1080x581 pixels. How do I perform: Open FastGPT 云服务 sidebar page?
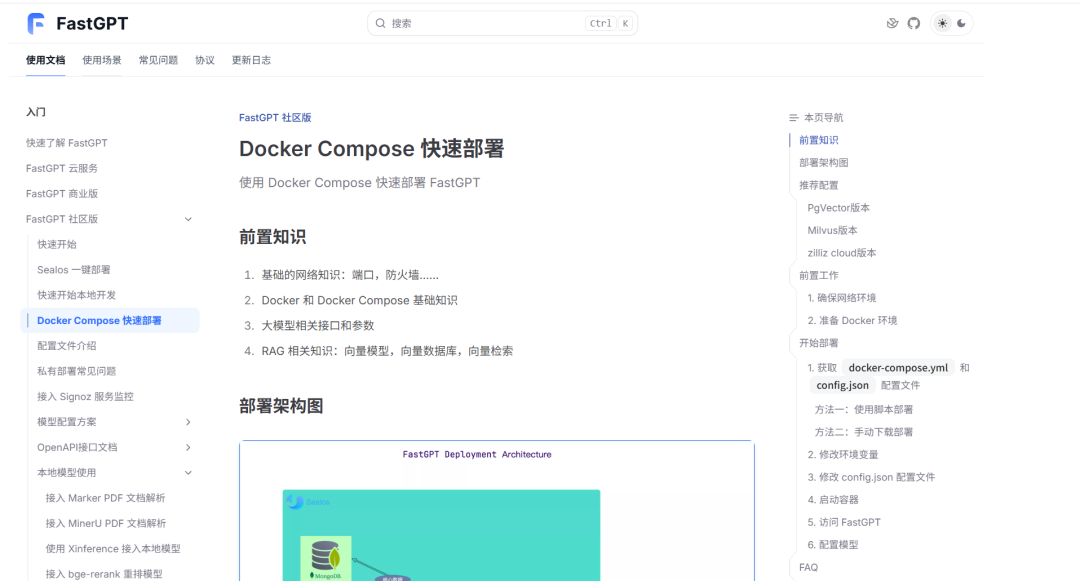click(62, 168)
